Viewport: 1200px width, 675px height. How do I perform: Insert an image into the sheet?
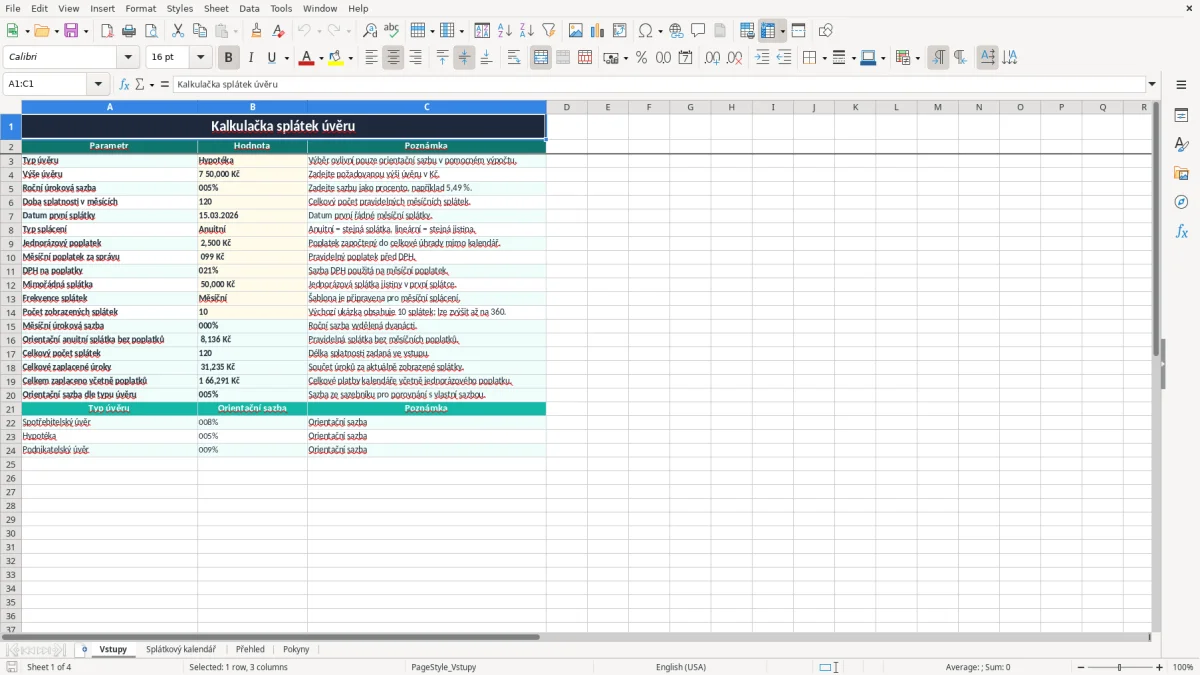pyautogui.click(x=576, y=31)
